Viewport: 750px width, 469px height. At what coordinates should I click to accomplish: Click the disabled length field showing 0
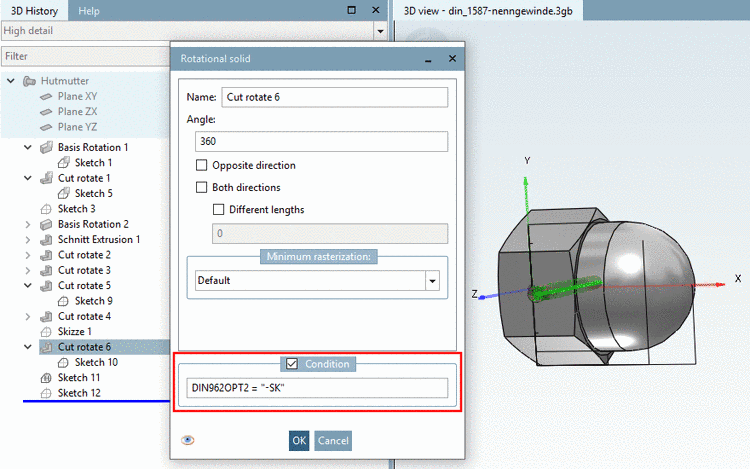click(330, 233)
